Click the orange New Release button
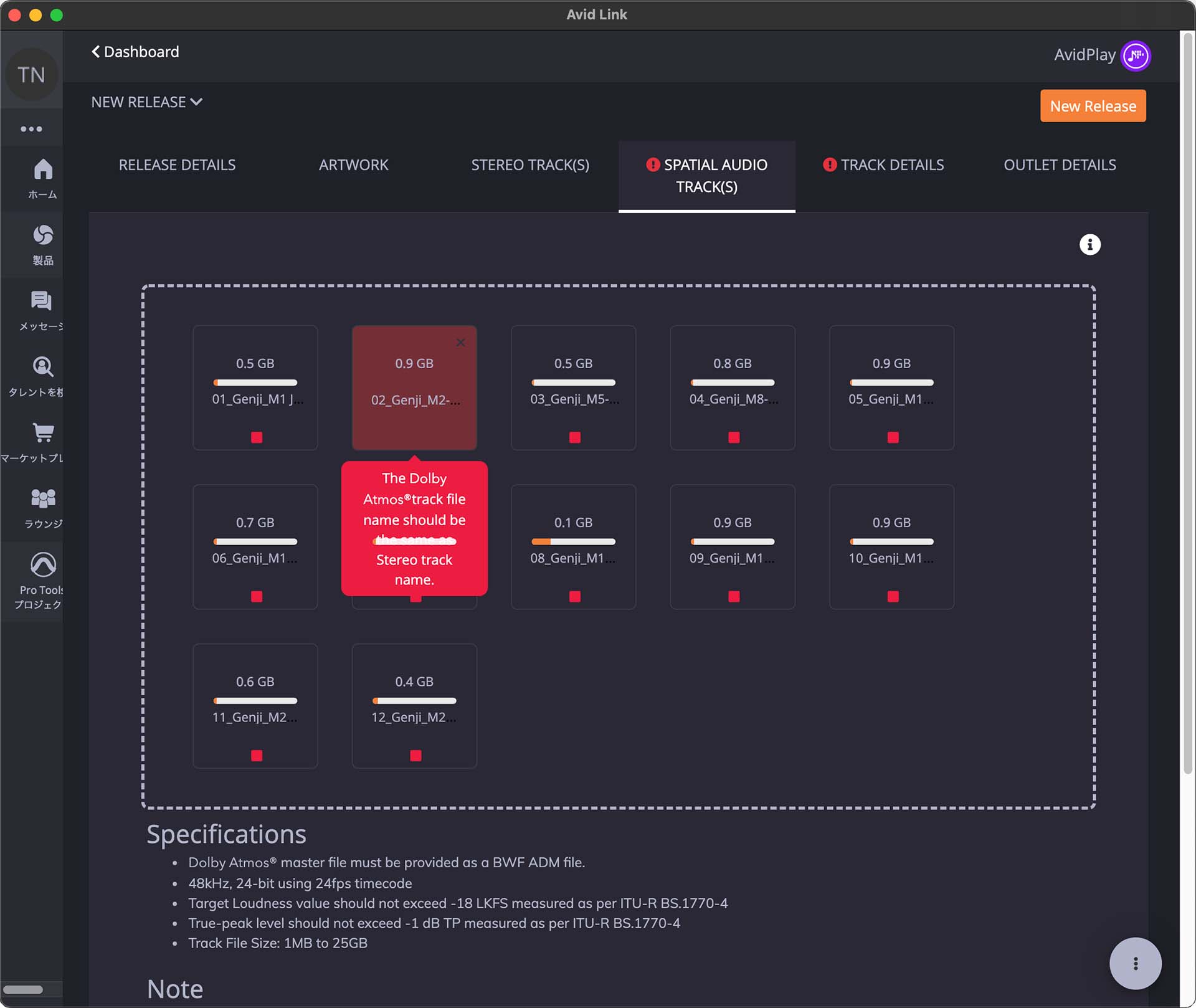Image resolution: width=1196 pixels, height=1008 pixels. [1093, 107]
